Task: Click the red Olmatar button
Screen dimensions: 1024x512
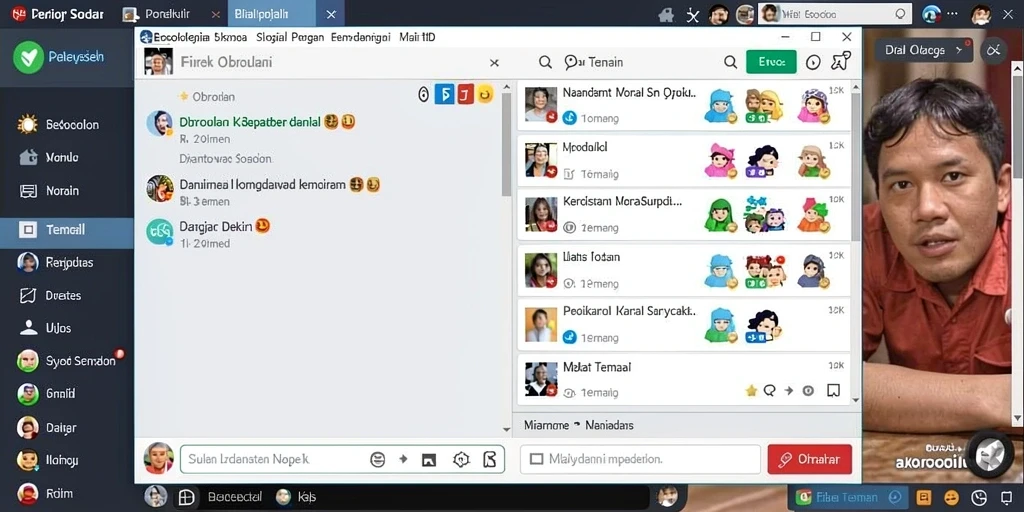Action: coord(810,459)
